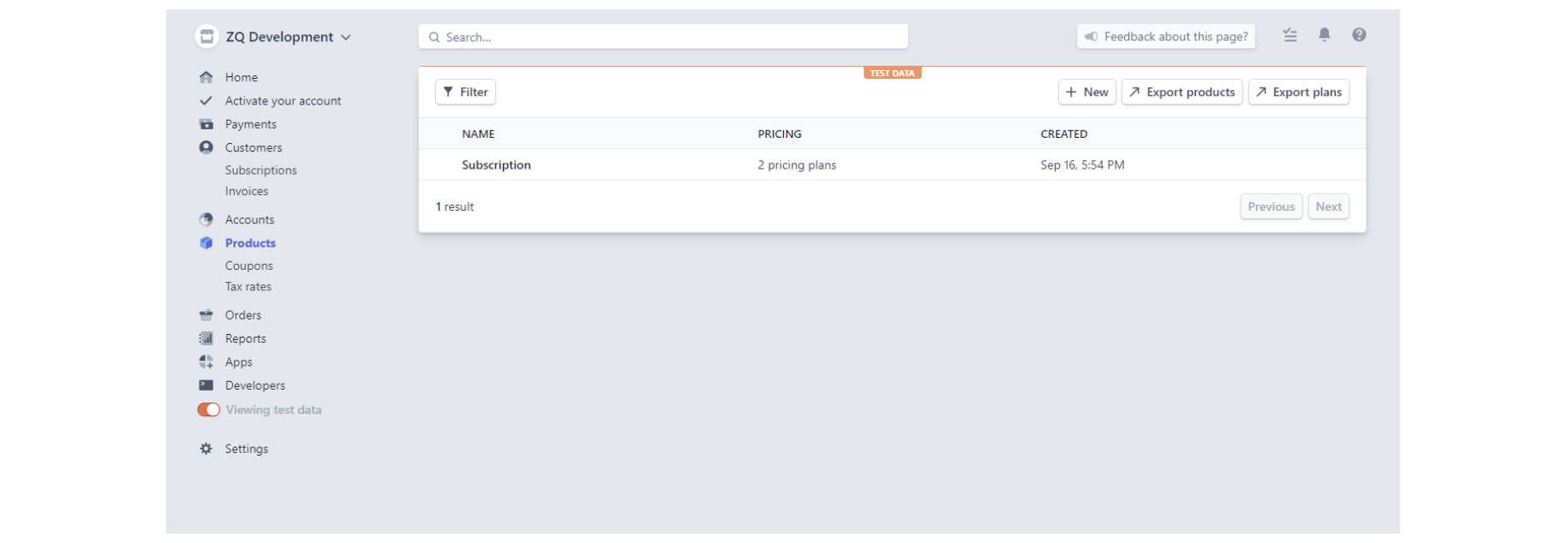Open Tax rates in the sidebar
The width and height of the screenshot is (1568, 543).
(x=248, y=287)
